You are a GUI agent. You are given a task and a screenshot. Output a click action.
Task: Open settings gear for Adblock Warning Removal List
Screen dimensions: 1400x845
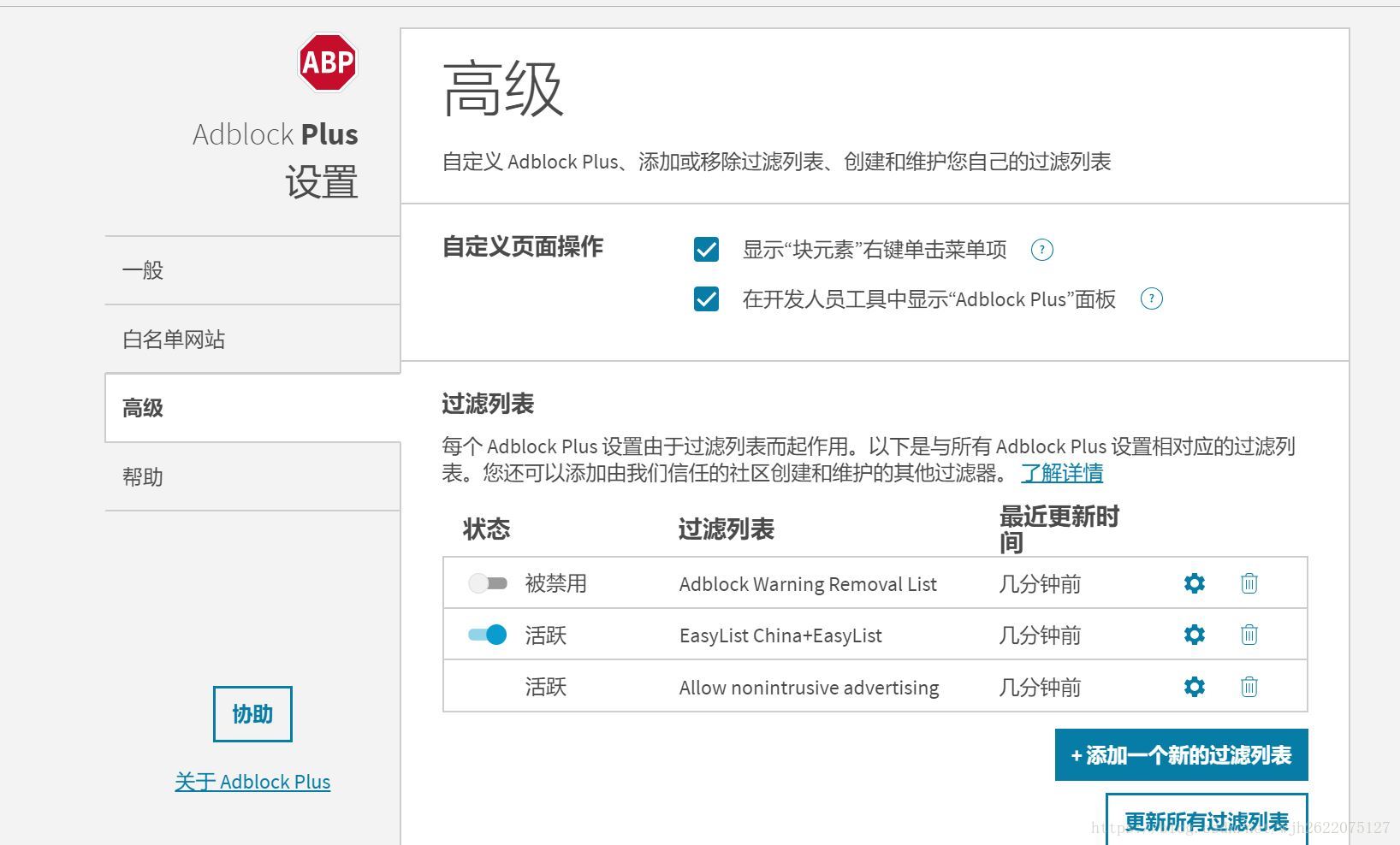click(1195, 583)
